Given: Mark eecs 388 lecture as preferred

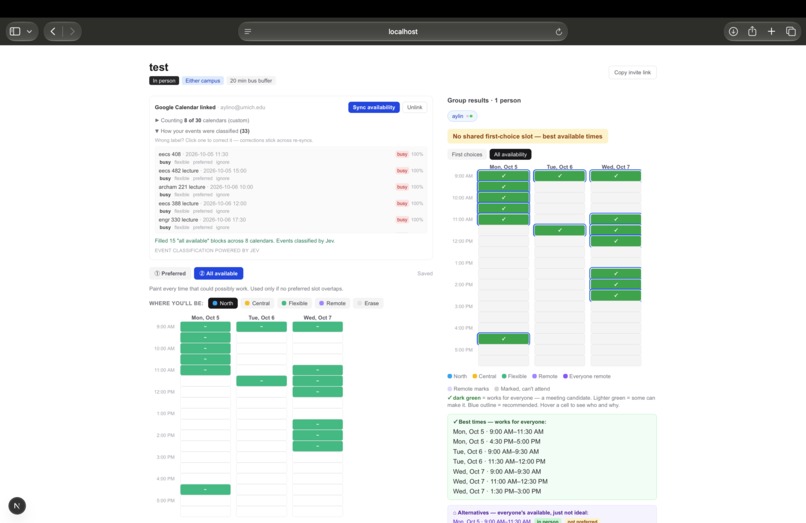Looking at the screenshot, I should 203,211.
